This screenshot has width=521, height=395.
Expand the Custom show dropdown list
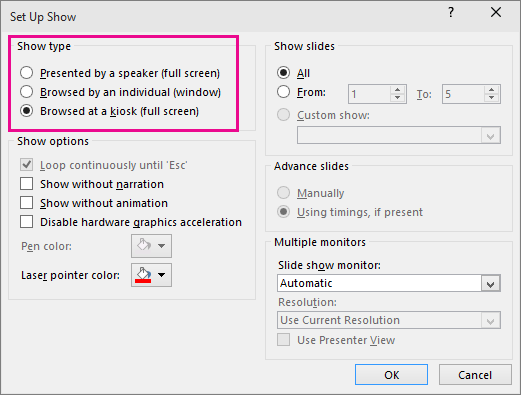coord(490,136)
